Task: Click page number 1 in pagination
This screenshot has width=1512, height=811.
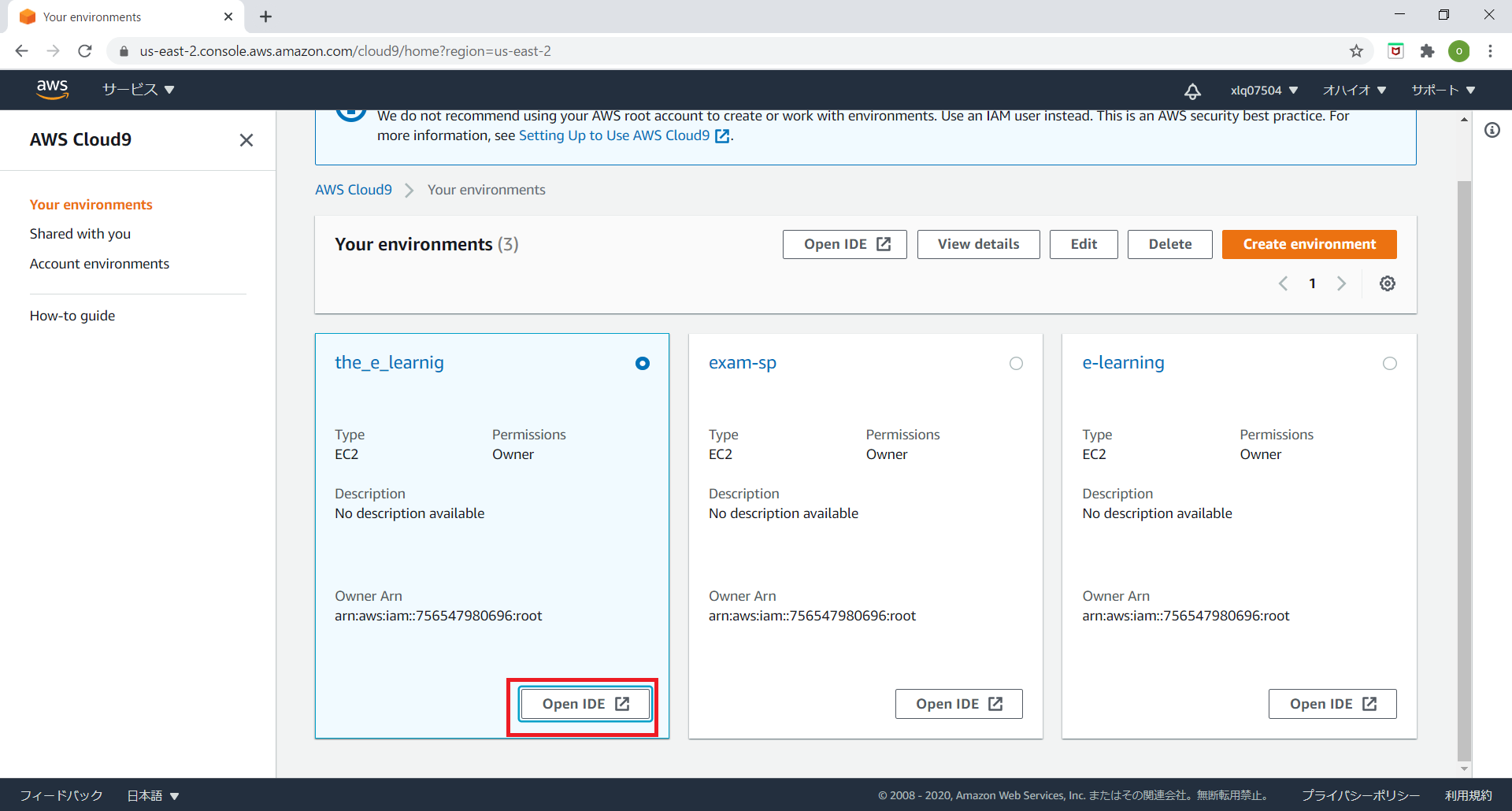Action: (x=1312, y=283)
